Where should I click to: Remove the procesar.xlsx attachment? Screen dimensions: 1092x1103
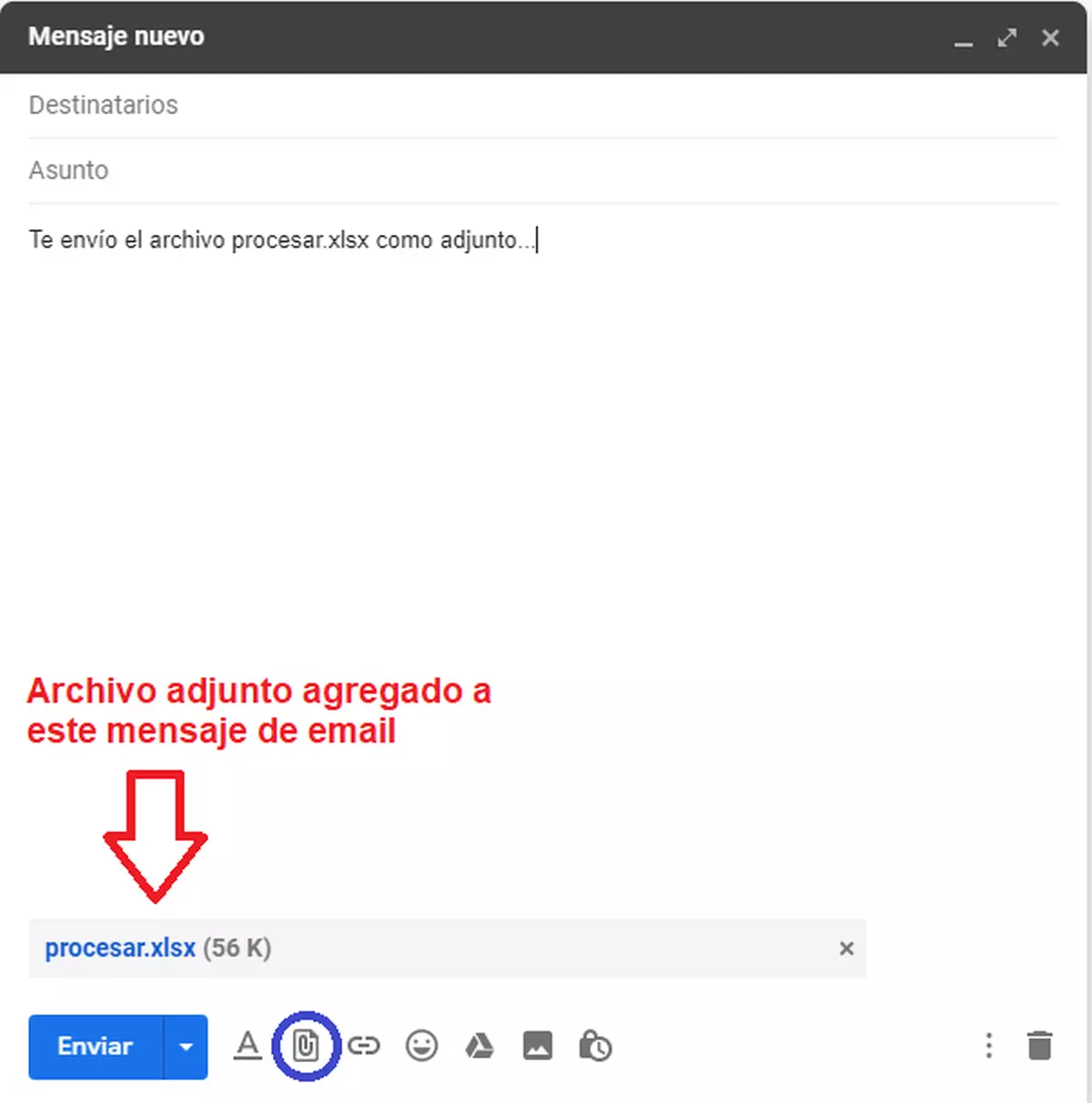coord(846,948)
